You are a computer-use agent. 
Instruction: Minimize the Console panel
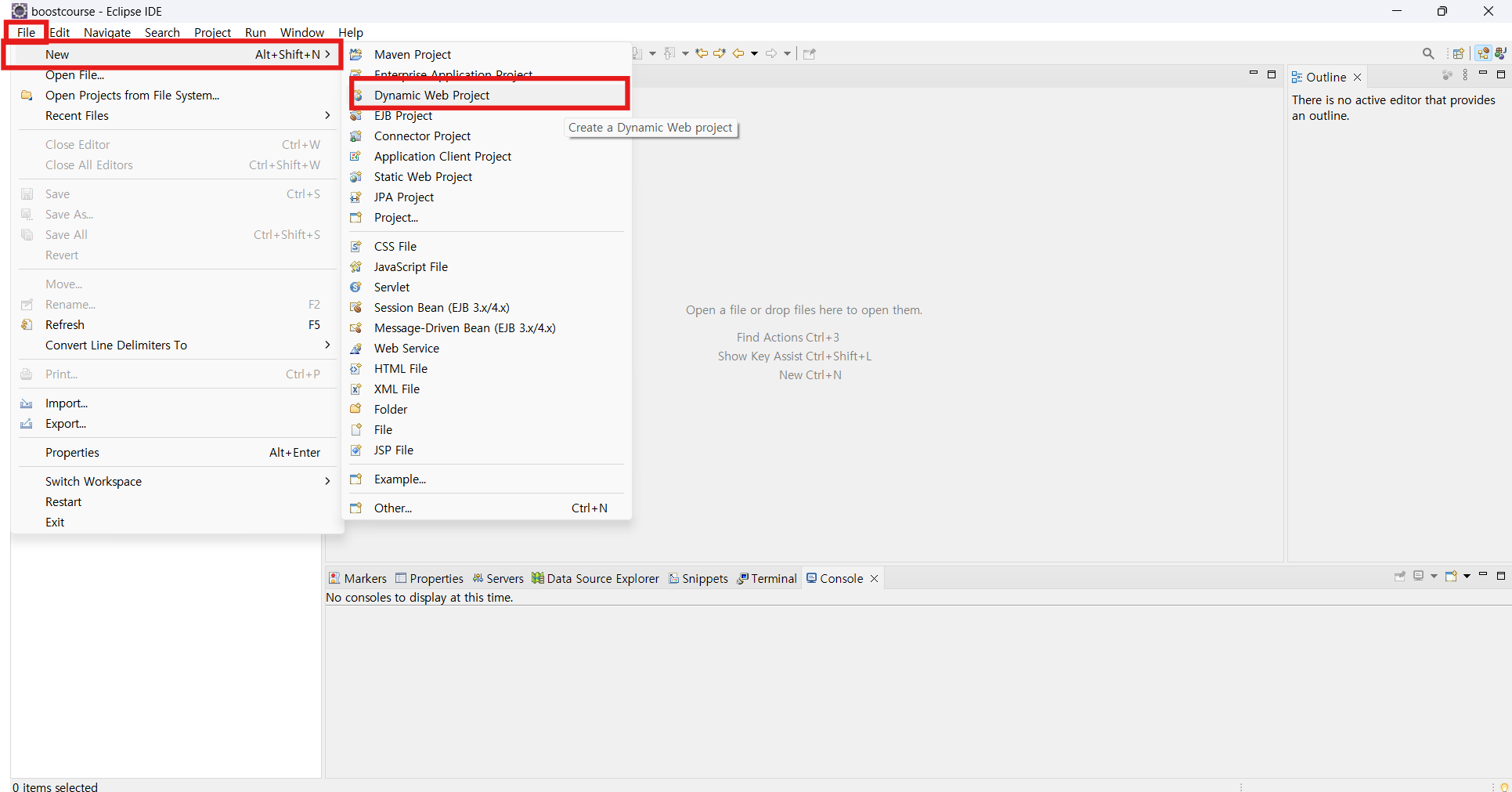pos(1483,575)
